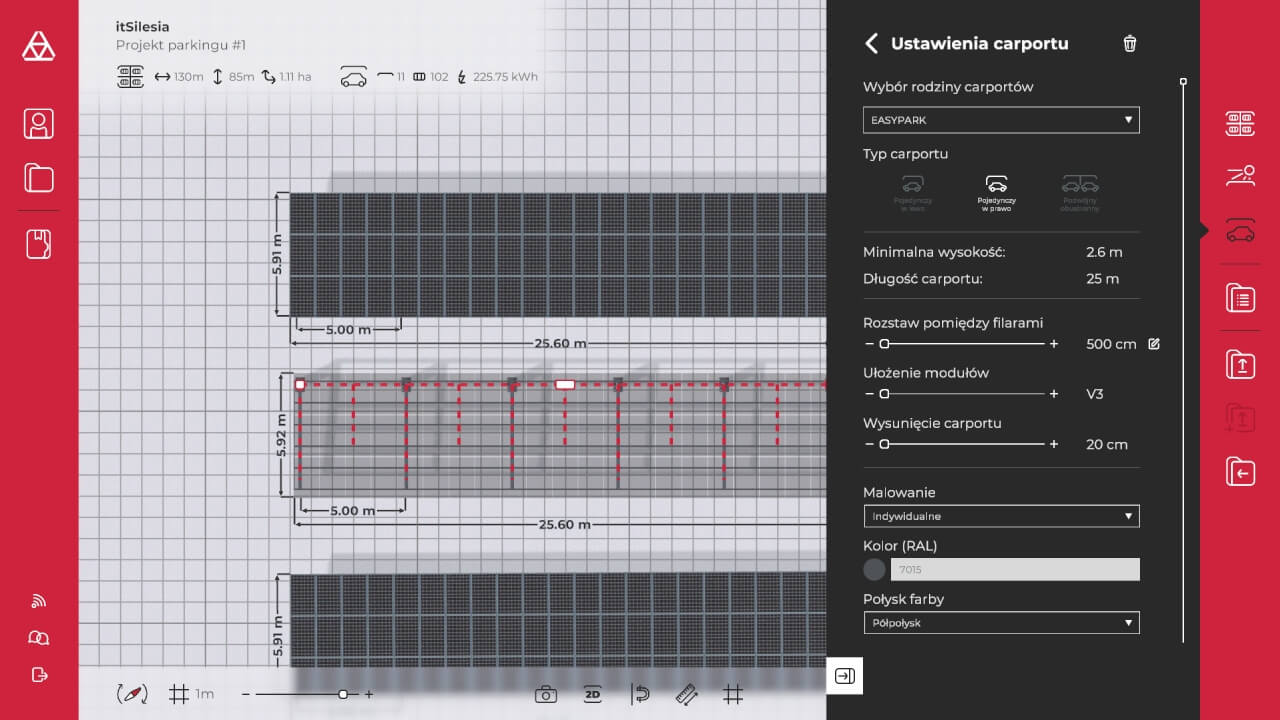Image resolution: width=1280 pixels, height=720 pixels.
Task: Toggle the 2D view mode
Action: [x=592, y=694]
